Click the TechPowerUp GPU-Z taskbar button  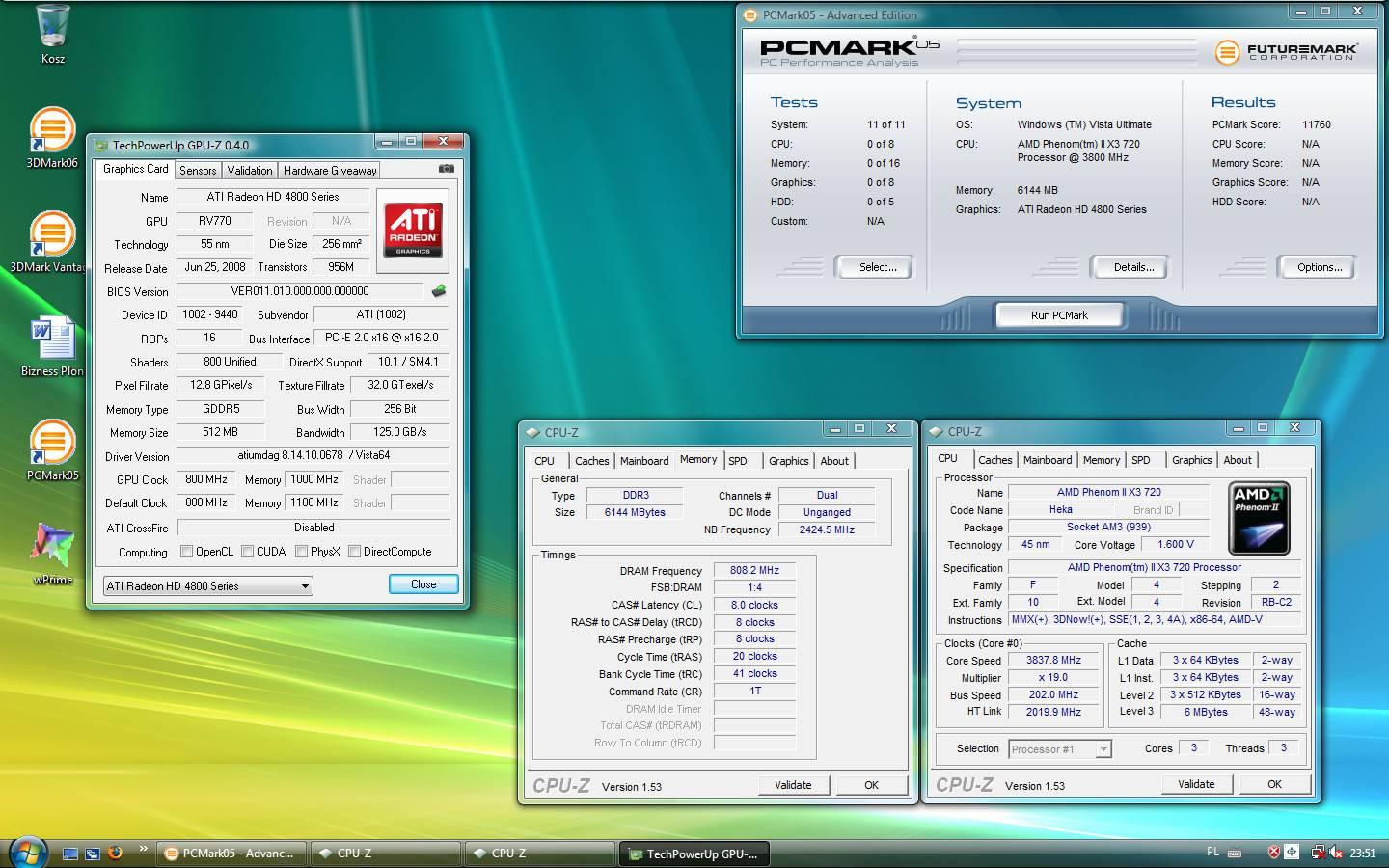(695, 854)
